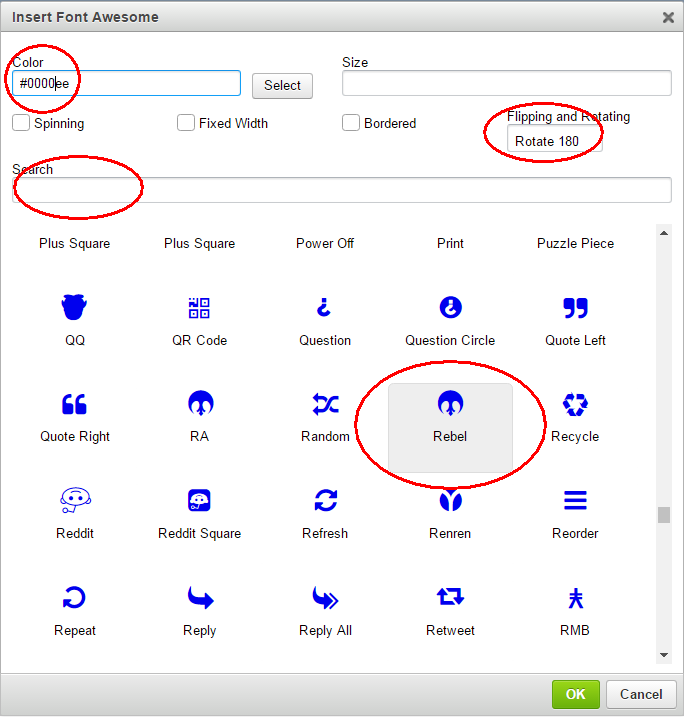Toggle the Fixed Width checkbox
Viewport: 684px width, 717px height.
pos(186,123)
